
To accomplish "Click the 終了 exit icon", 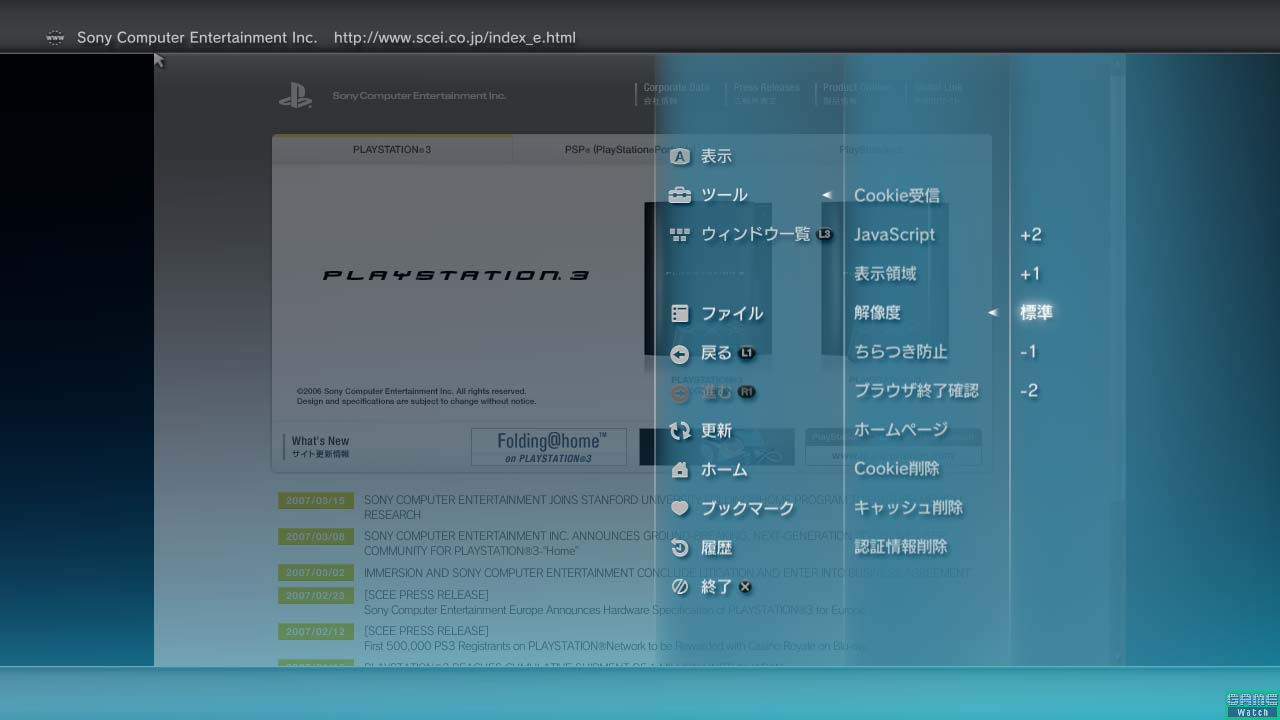I will [x=680, y=587].
